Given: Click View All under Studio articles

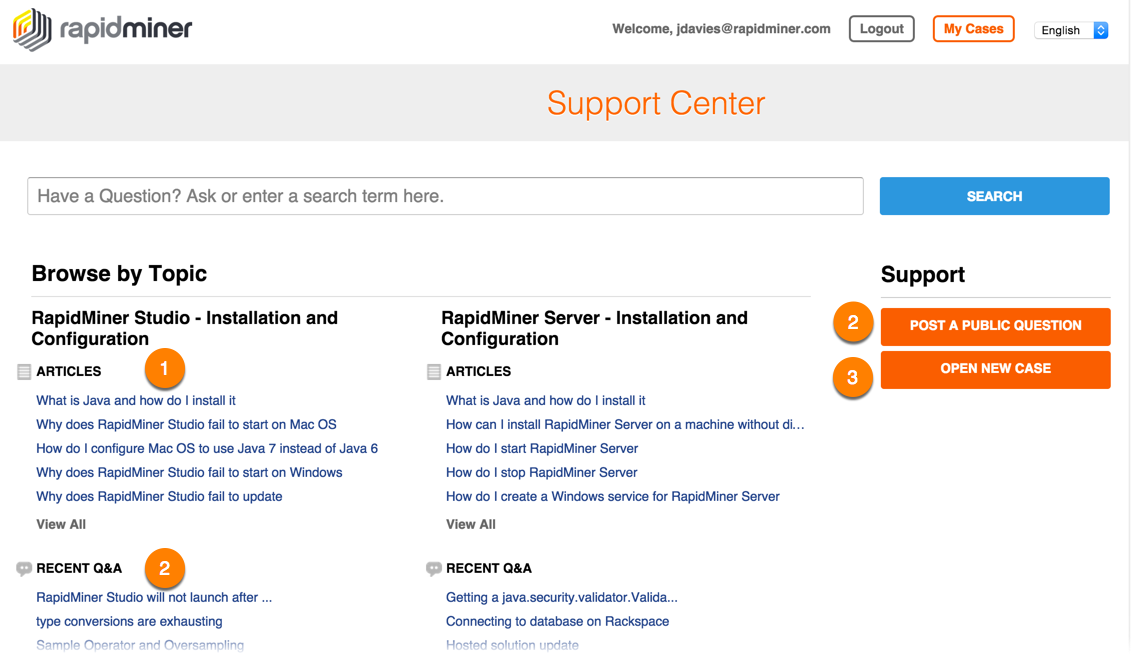Looking at the screenshot, I should click(61, 524).
